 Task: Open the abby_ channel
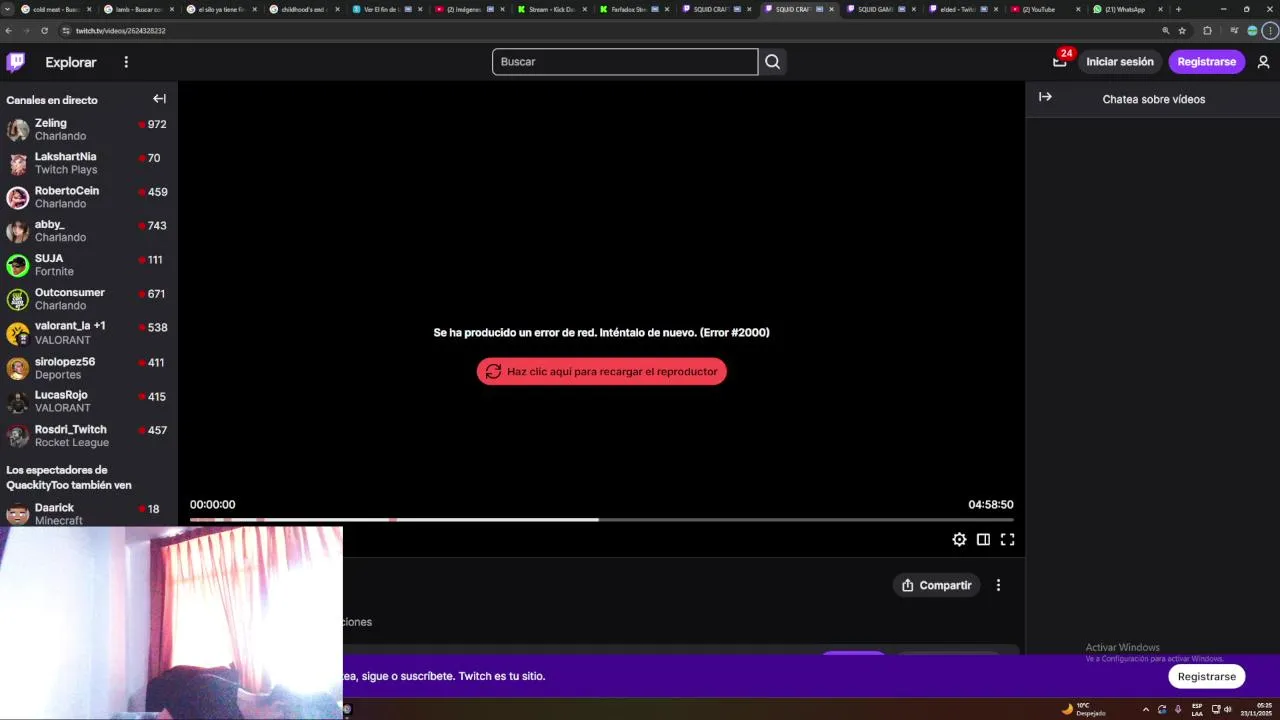(x=89, y=231)
